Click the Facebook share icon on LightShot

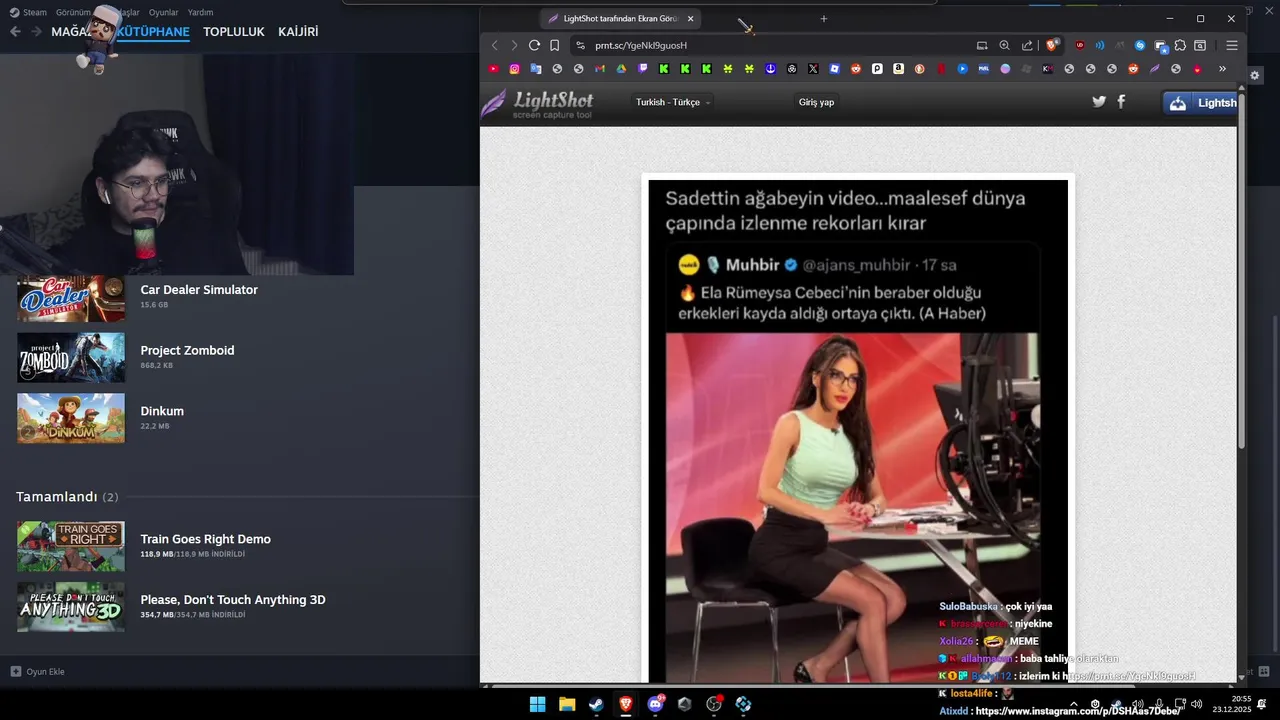(x=1121, y=101)
